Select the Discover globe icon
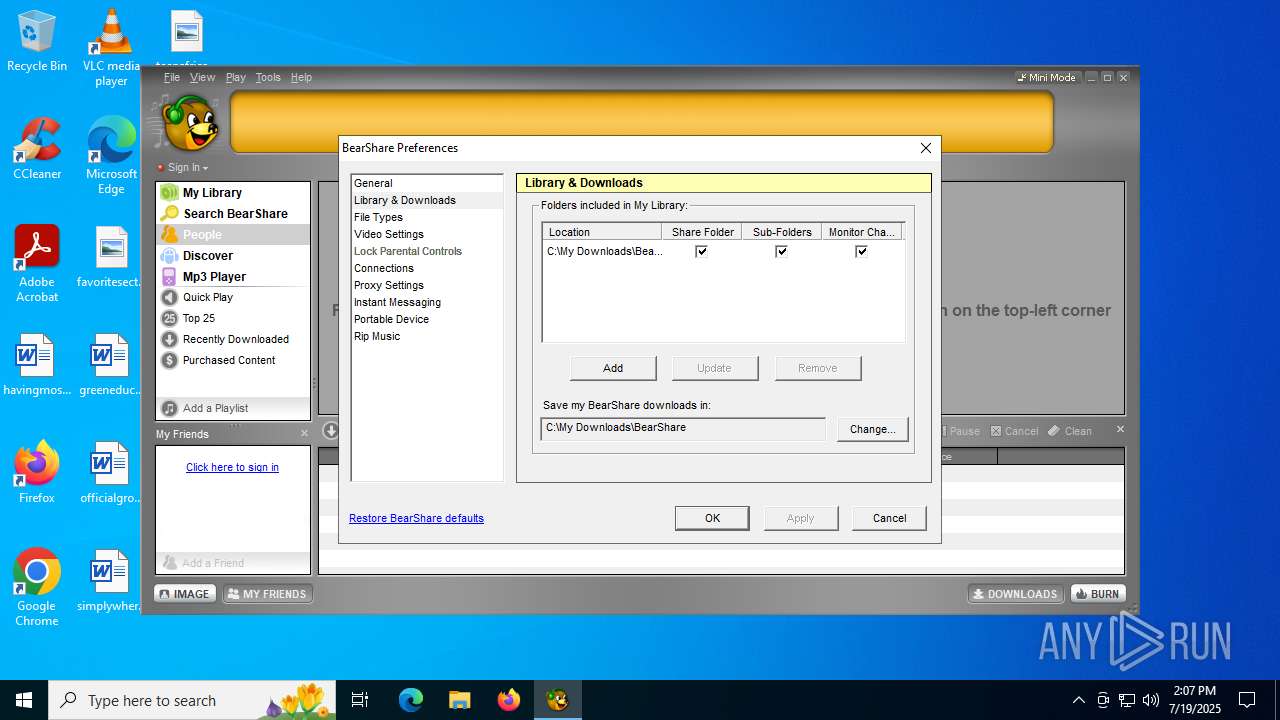 [169, 256]
